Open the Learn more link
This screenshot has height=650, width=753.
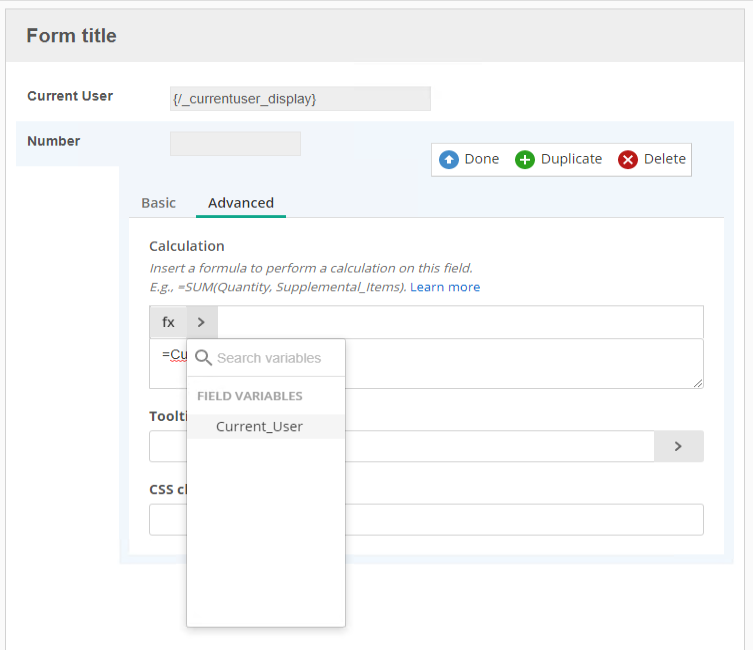pos(445,287)
